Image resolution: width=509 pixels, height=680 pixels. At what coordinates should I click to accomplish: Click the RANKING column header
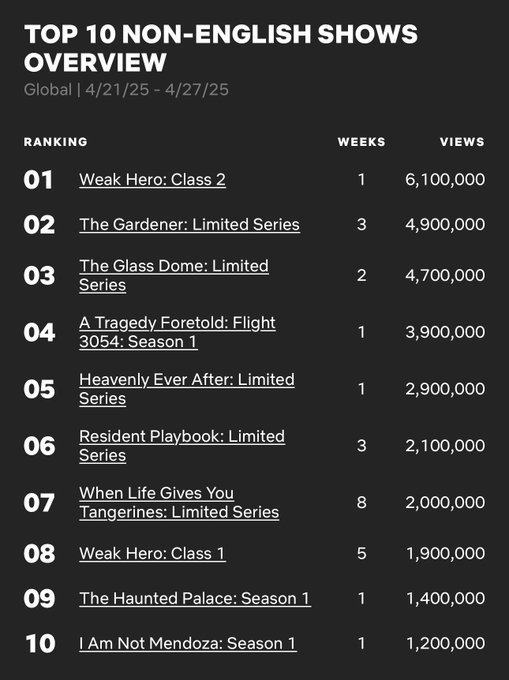point(55,142)
